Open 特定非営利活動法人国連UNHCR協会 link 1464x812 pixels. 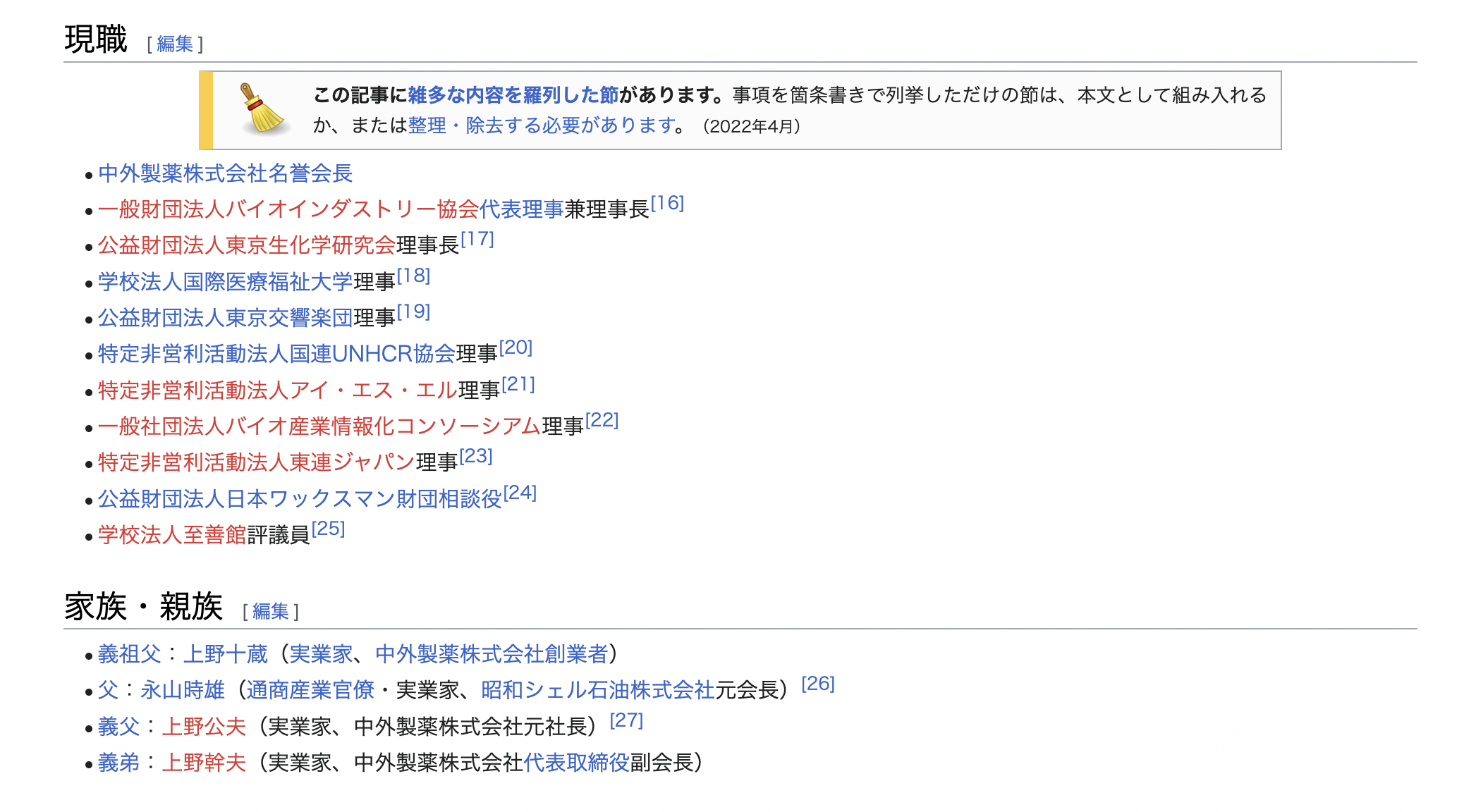point(277,354)
